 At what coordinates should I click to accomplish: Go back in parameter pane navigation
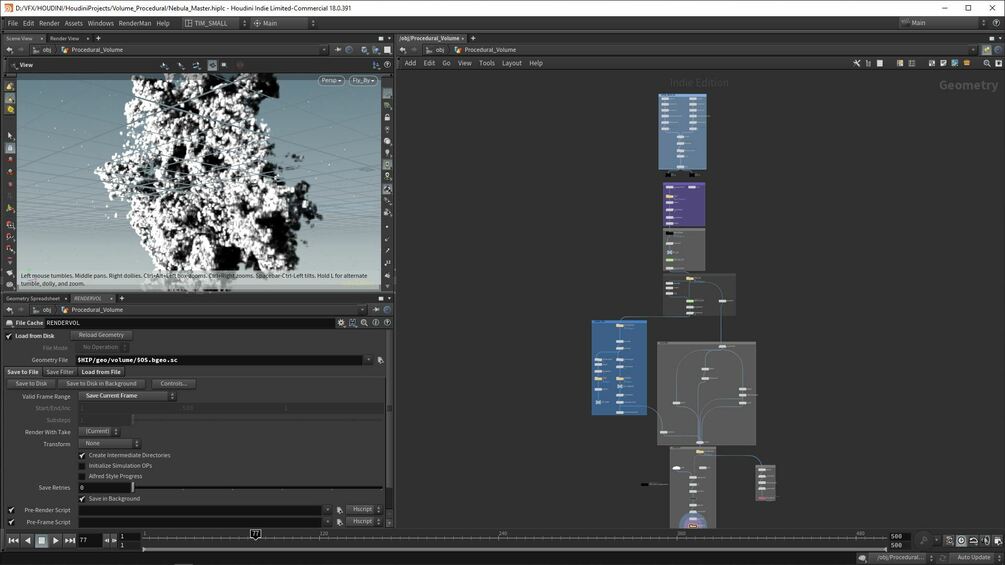(x=10, y=310)
